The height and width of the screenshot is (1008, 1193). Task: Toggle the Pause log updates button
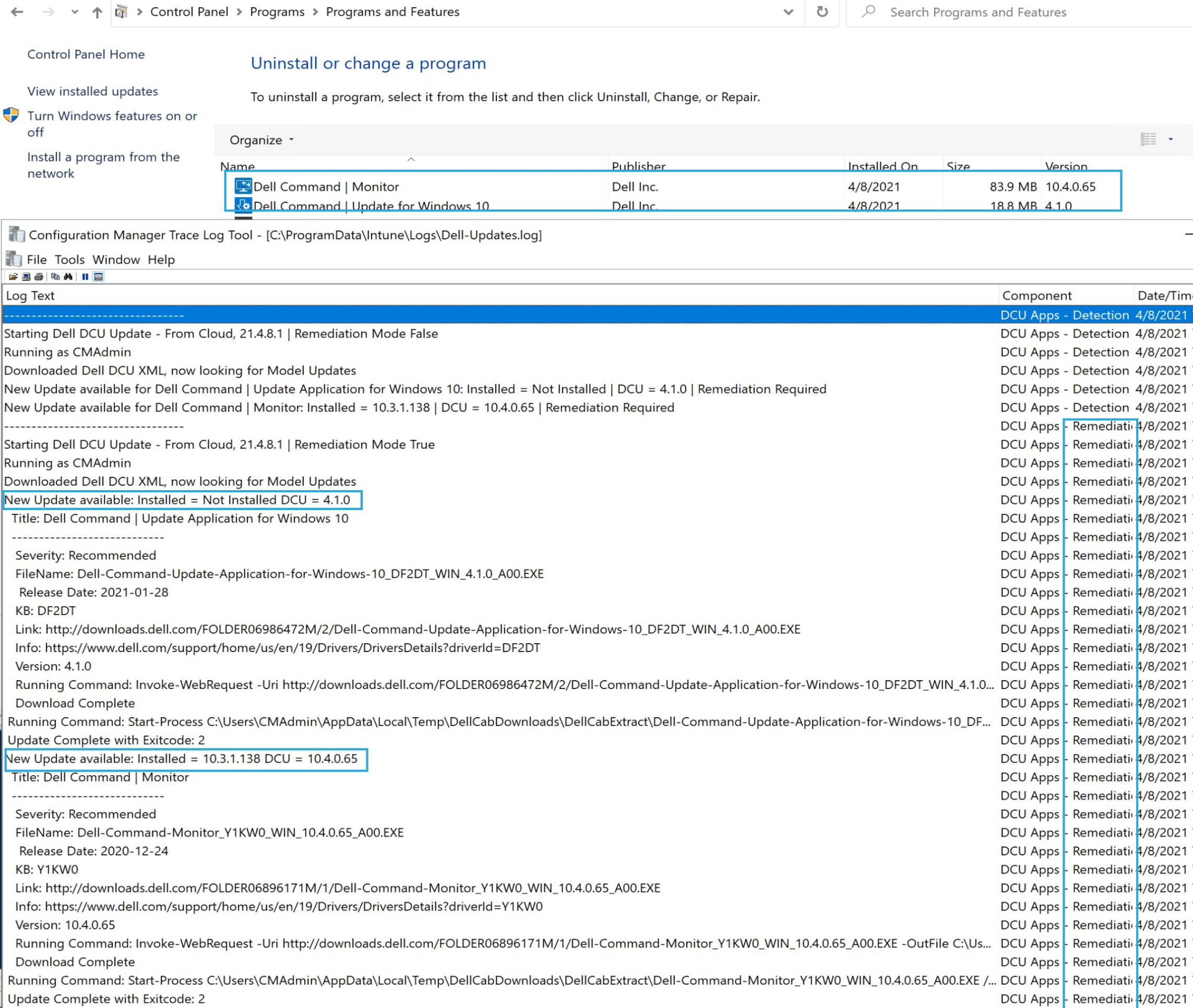click(85, 277)
